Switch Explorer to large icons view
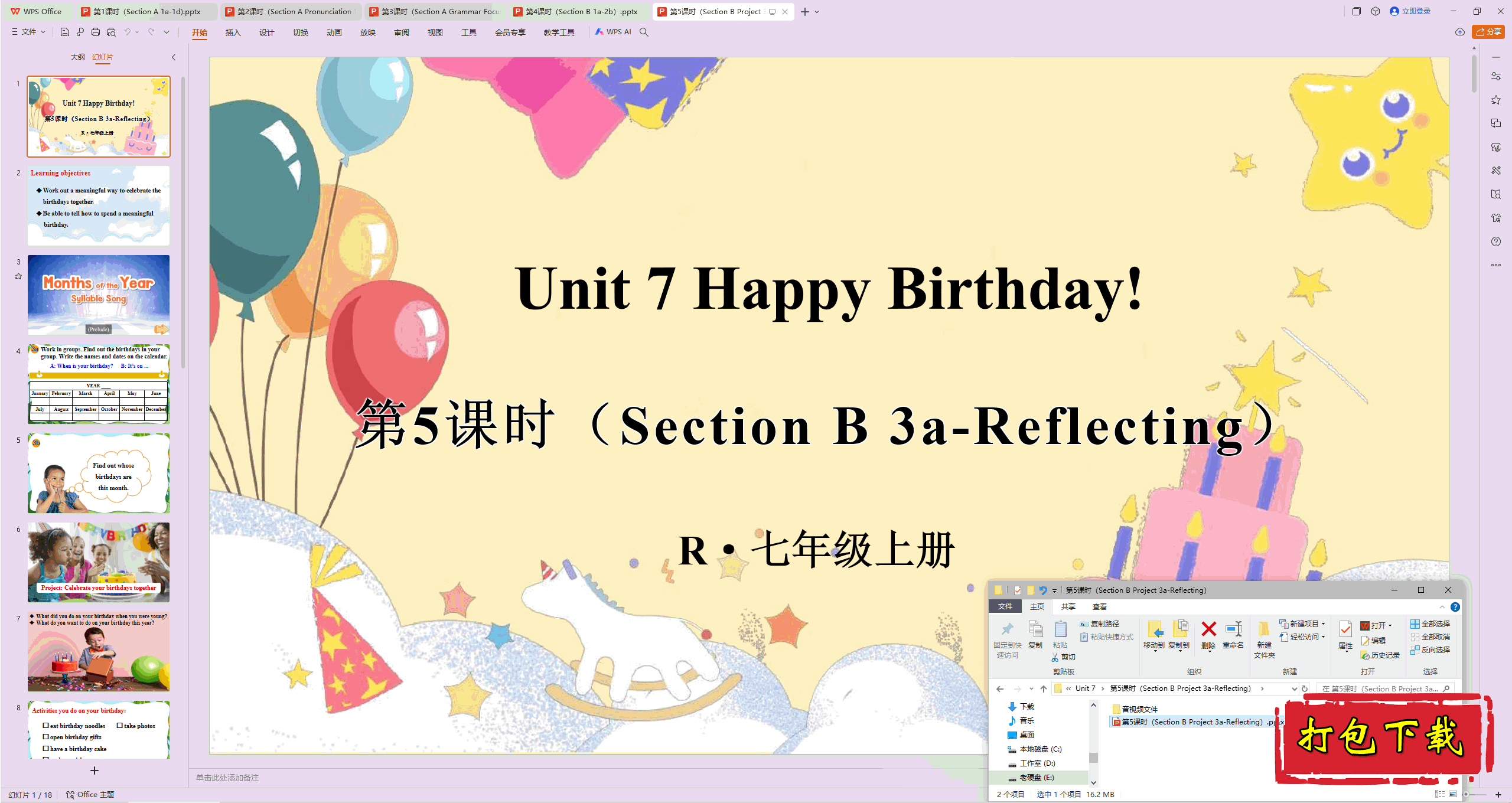The width and height of the screenshot is (1512, 803). tap(1453, 794)
